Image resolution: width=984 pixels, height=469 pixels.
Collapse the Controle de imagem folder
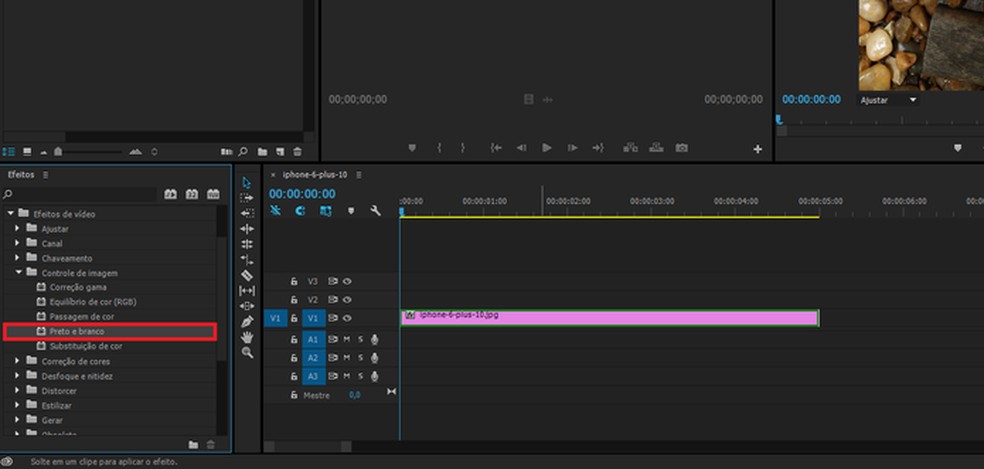tap(17, 273)
